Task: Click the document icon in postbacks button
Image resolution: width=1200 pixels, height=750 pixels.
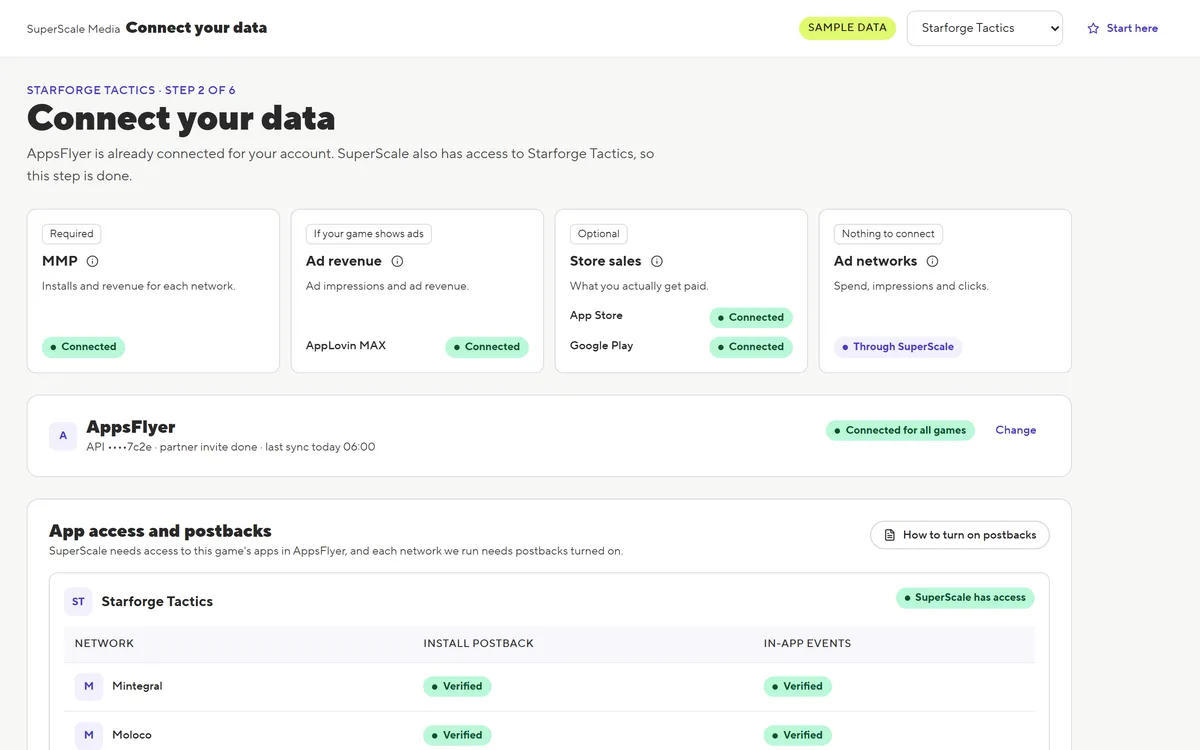Action: 889,535
